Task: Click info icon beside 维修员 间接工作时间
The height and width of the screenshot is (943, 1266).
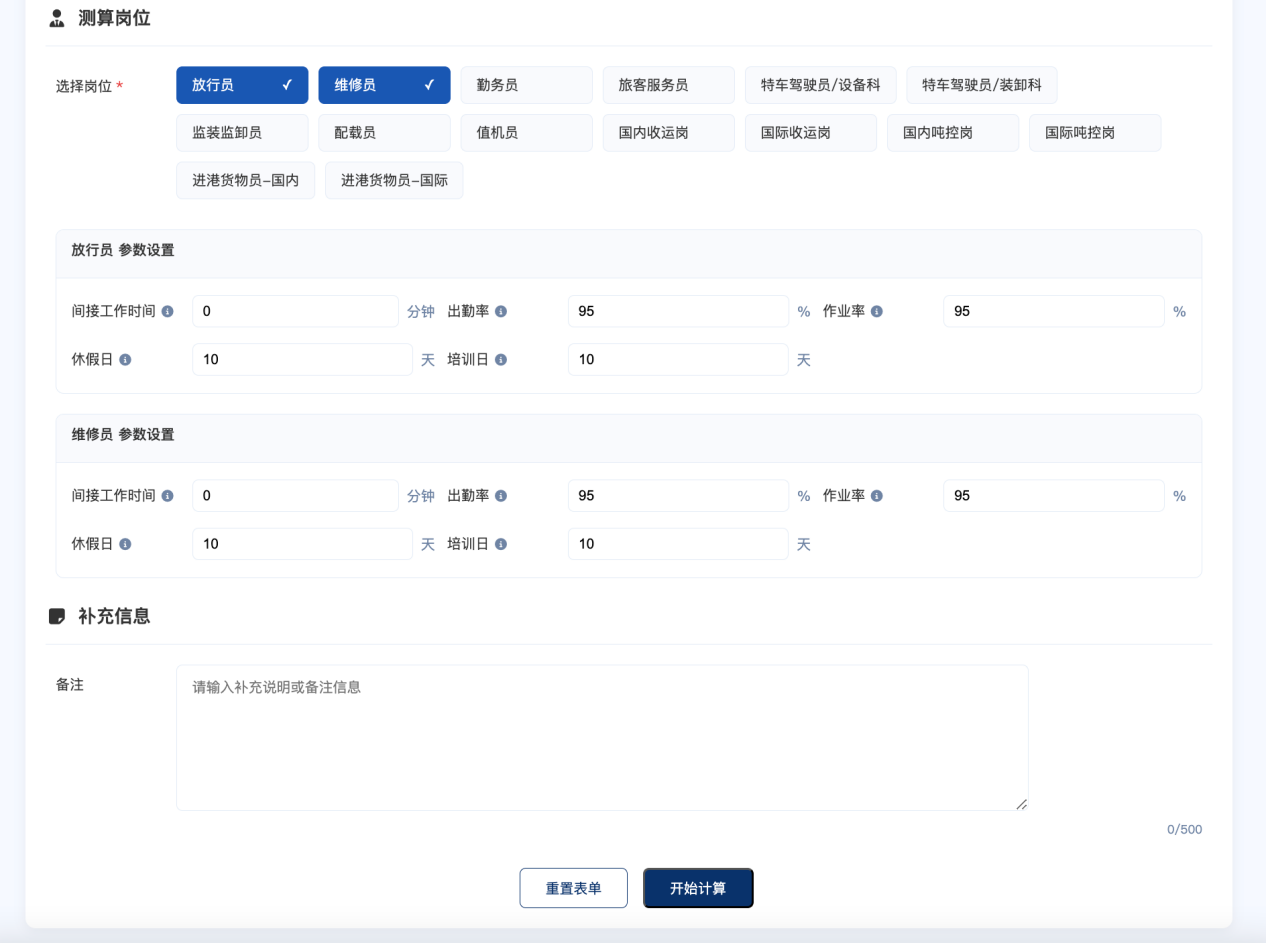Action: (x=167, y=495)
